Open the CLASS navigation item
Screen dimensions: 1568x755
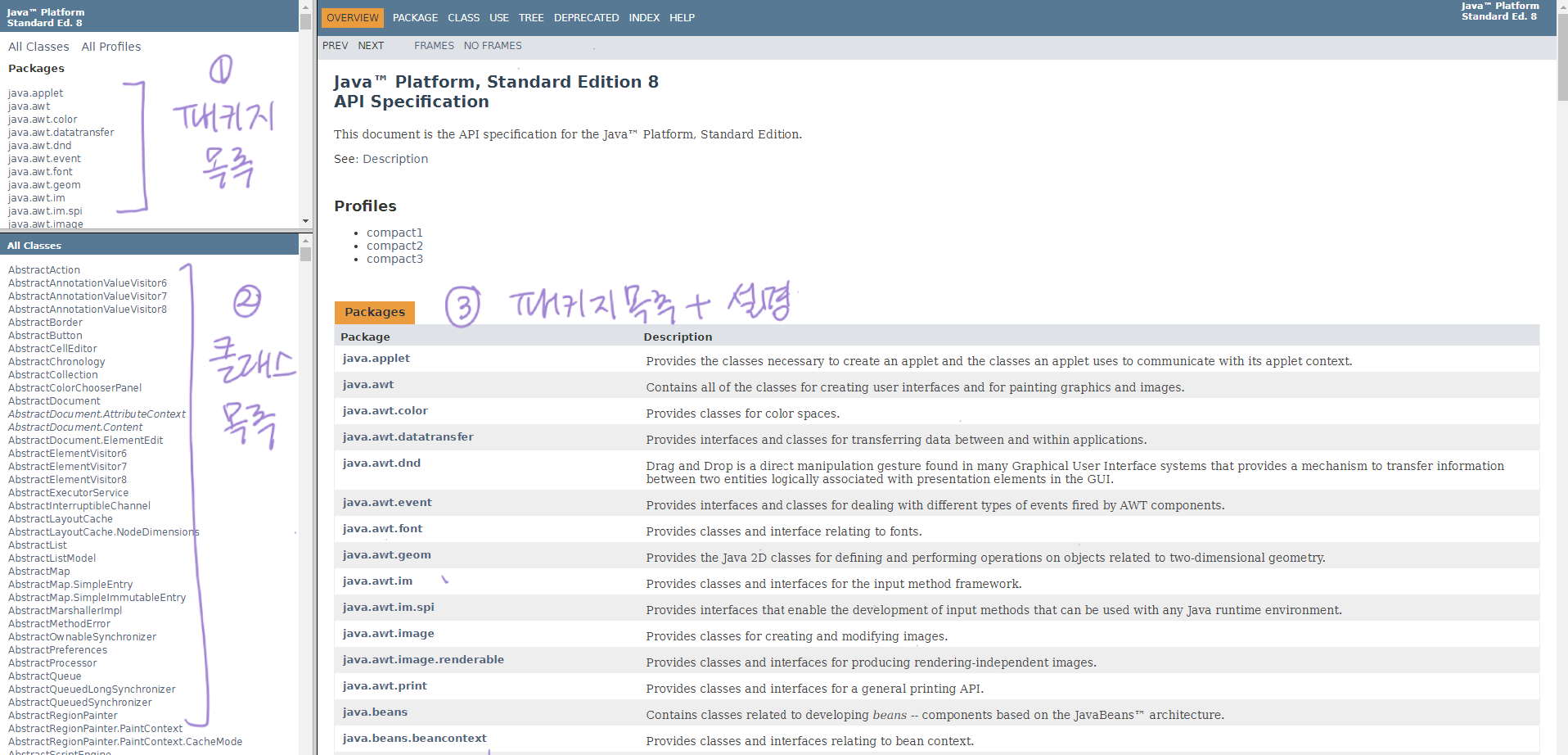[464, 18]
